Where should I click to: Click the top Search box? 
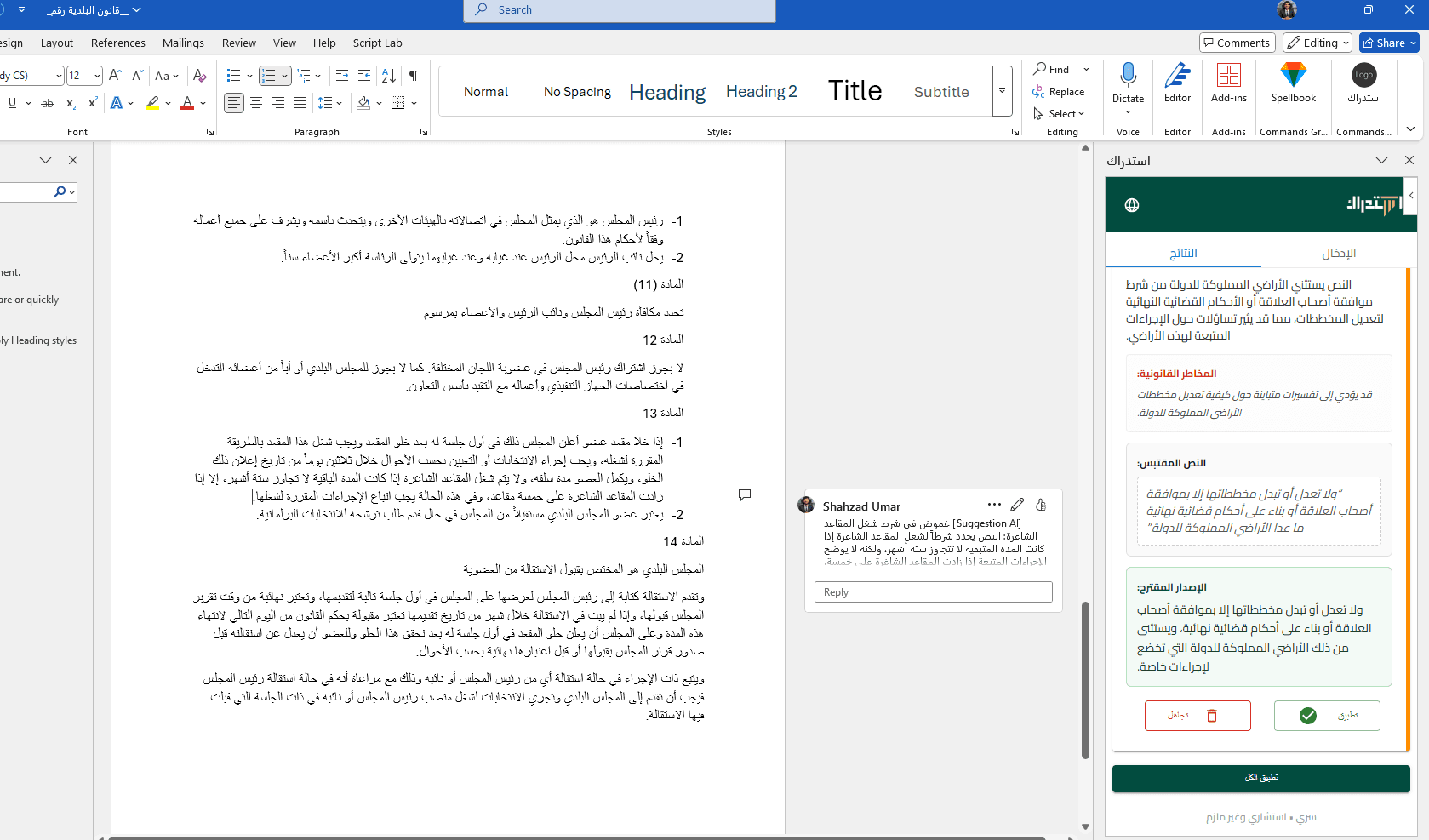coord(620,10)
